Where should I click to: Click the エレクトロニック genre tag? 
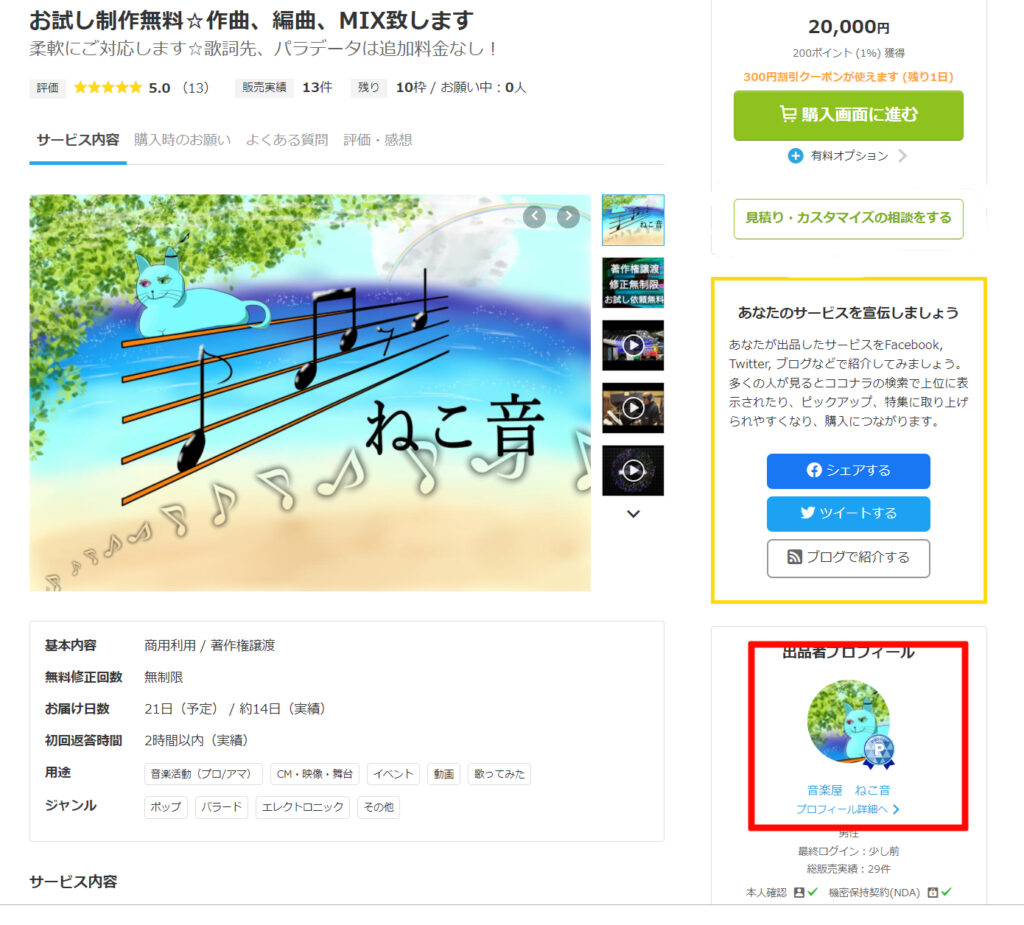[x=302, y=807]
